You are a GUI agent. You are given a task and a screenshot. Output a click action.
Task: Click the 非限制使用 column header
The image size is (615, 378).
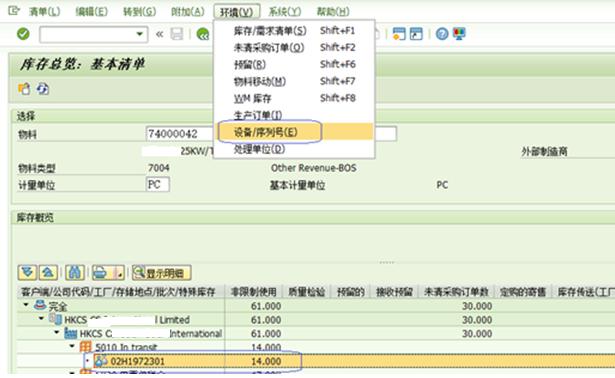(254, 292)
